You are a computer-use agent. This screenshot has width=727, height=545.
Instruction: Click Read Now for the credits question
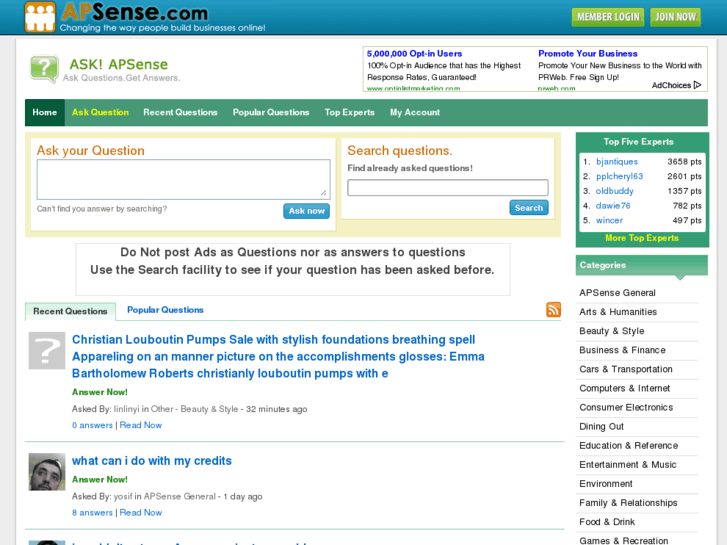coord(141,513)
